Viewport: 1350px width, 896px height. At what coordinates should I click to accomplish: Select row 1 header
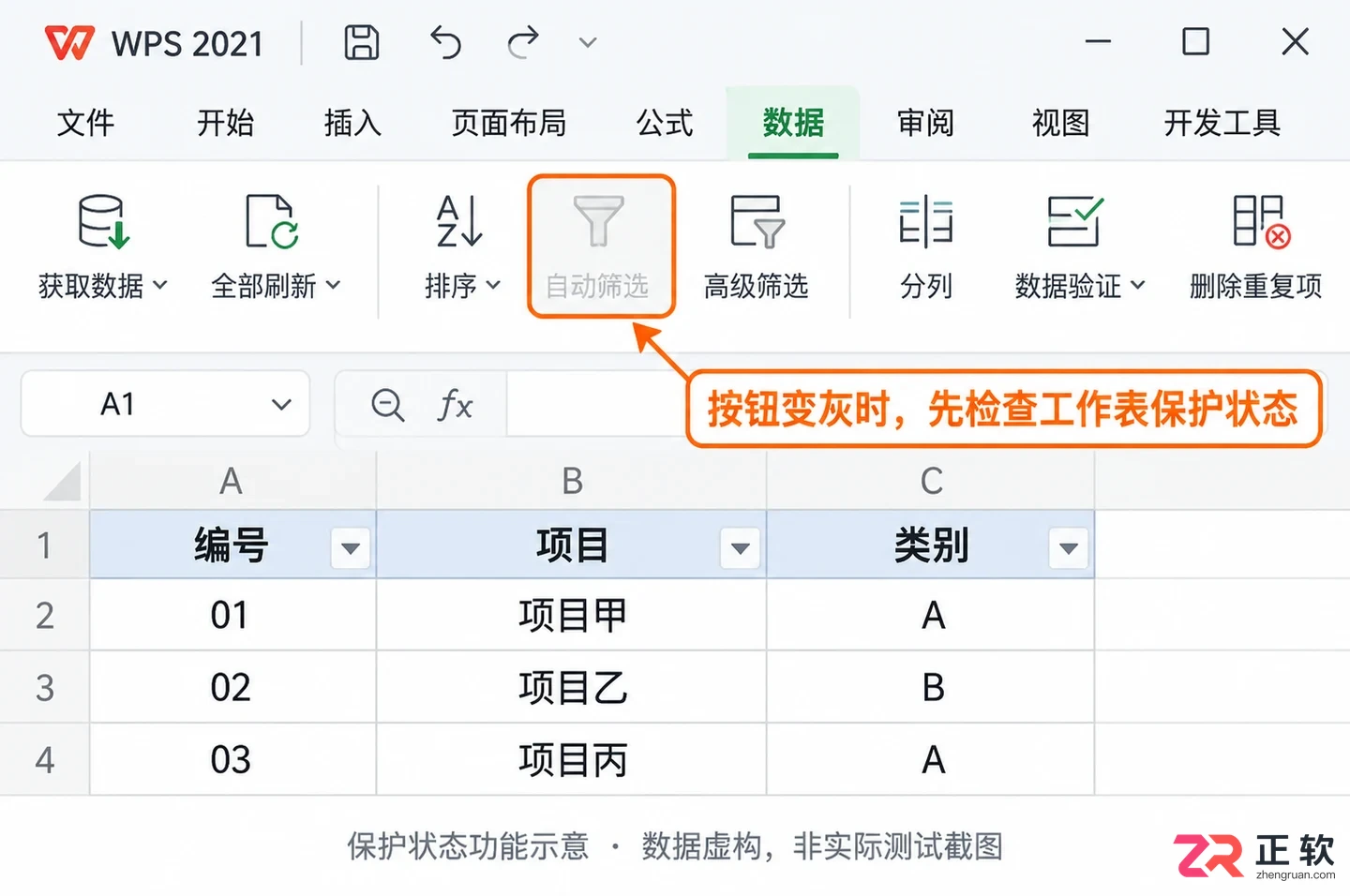tap(44, 545)
